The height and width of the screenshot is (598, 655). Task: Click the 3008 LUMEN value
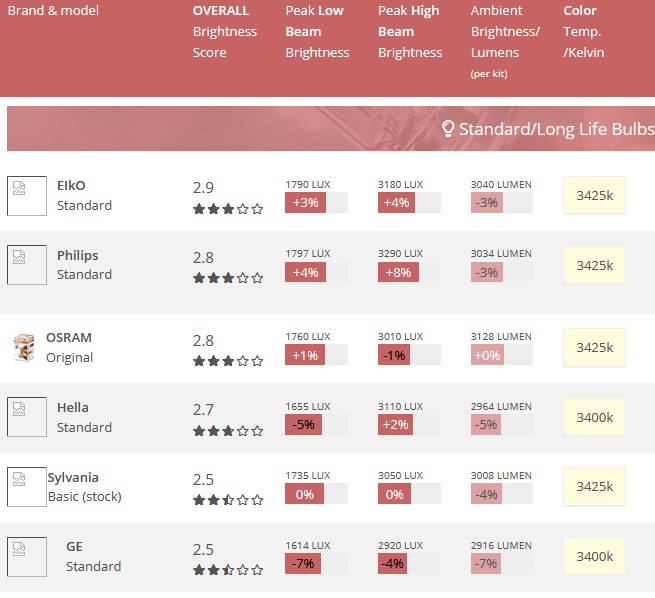click(x=501, y=476)
